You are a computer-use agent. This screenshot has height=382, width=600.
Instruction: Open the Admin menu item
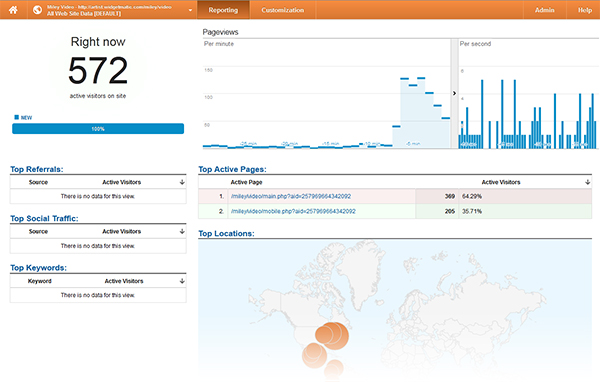[545, 10]
